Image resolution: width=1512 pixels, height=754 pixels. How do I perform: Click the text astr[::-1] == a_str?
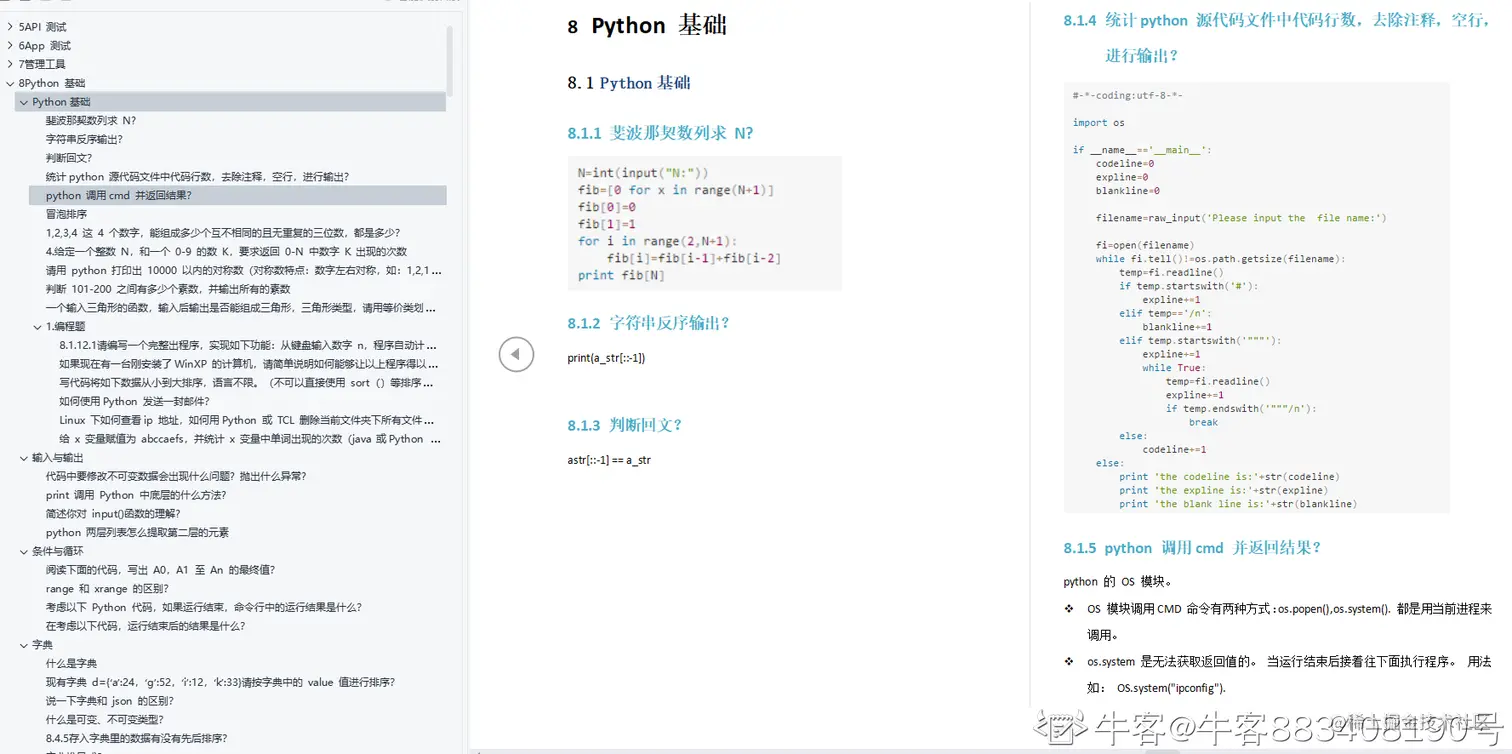pos(609,460)
